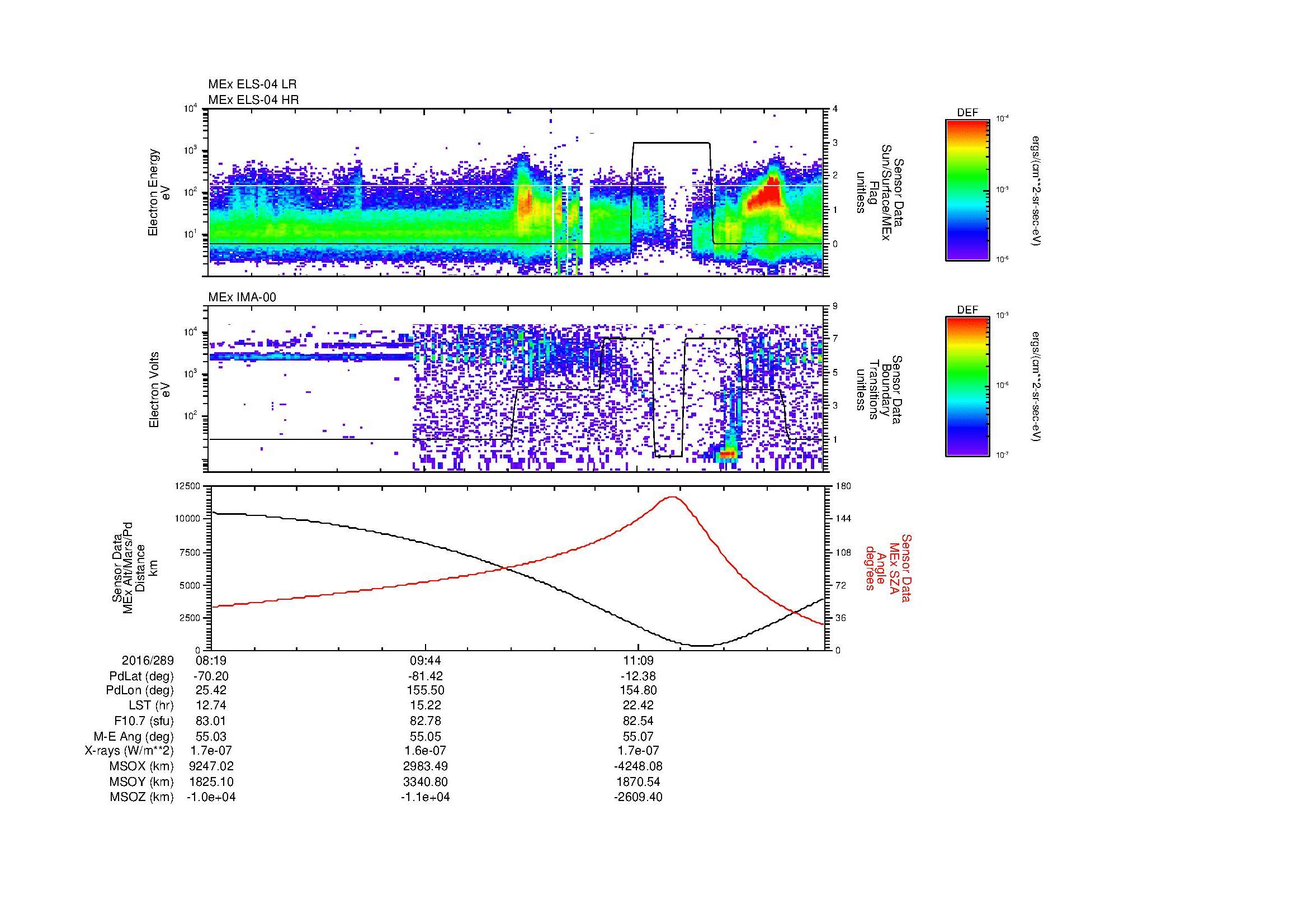The height and width of the screenshot is (924, 1308).
Task: Click the 'Boundary Transitions' axis label
Action: (x=879, y=390)
